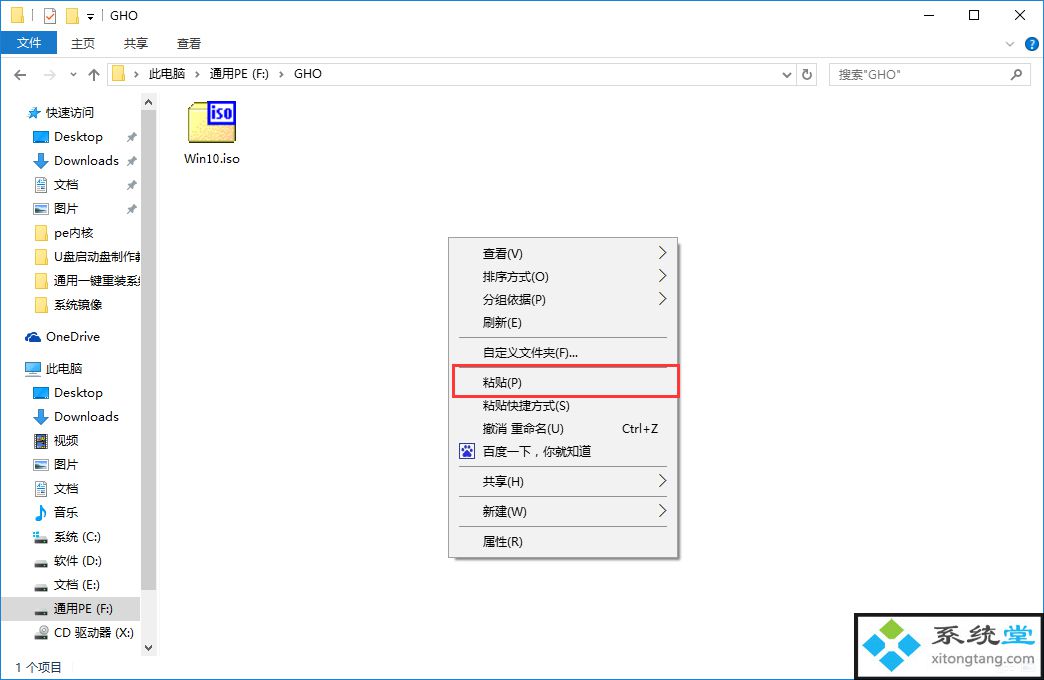Click the sidebar scroll down arrow
1044x680 pixels.
(148, 647)
